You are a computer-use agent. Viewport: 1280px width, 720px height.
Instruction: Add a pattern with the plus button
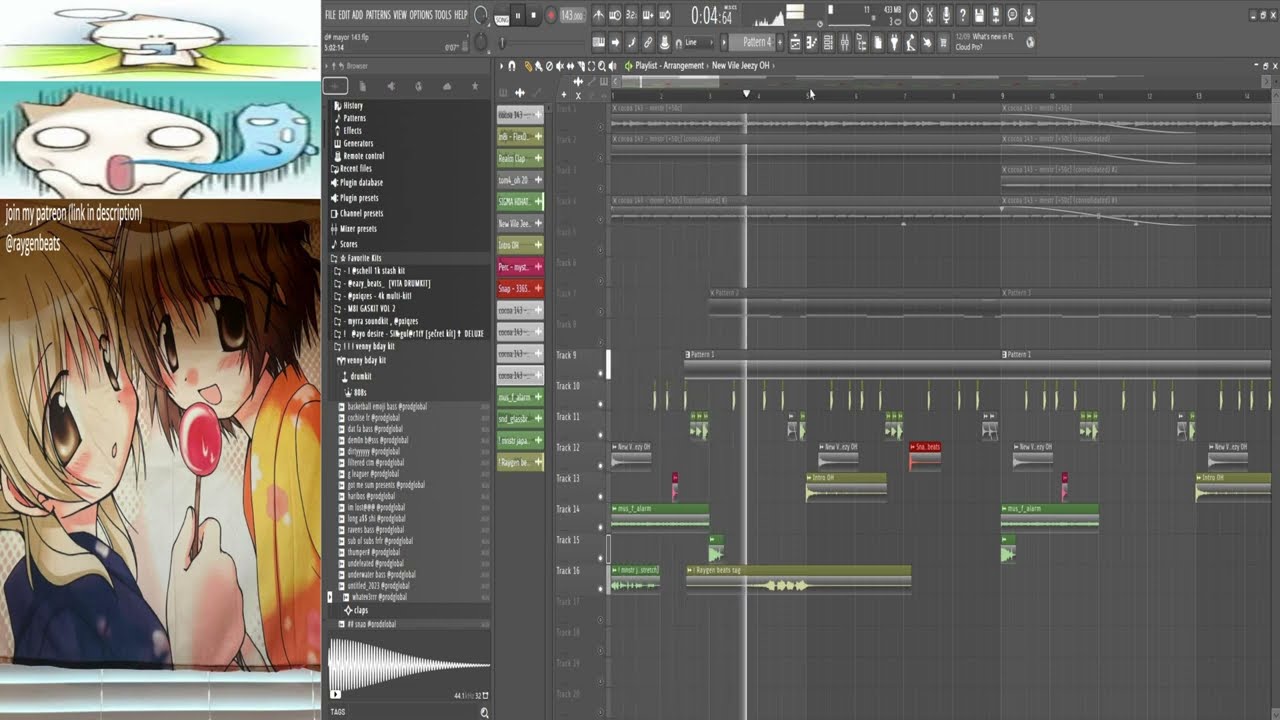point(780,43)
